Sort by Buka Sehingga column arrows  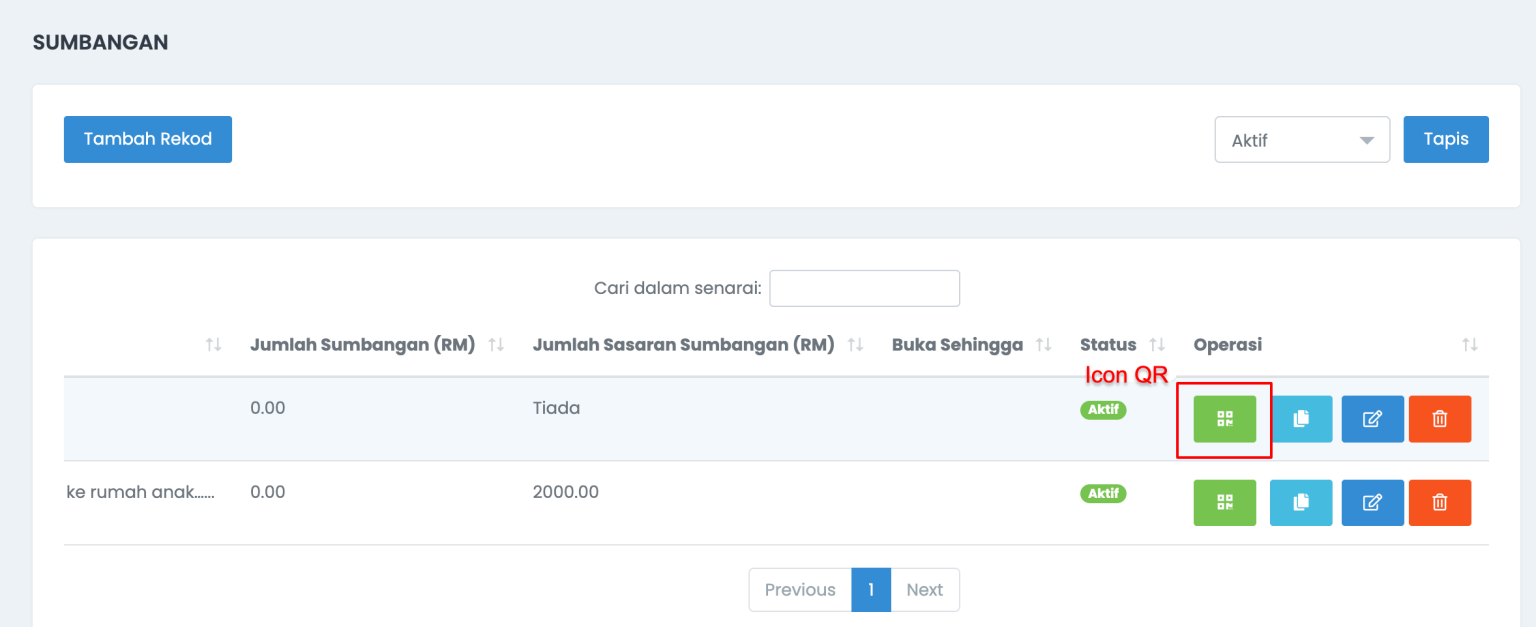1043,345
